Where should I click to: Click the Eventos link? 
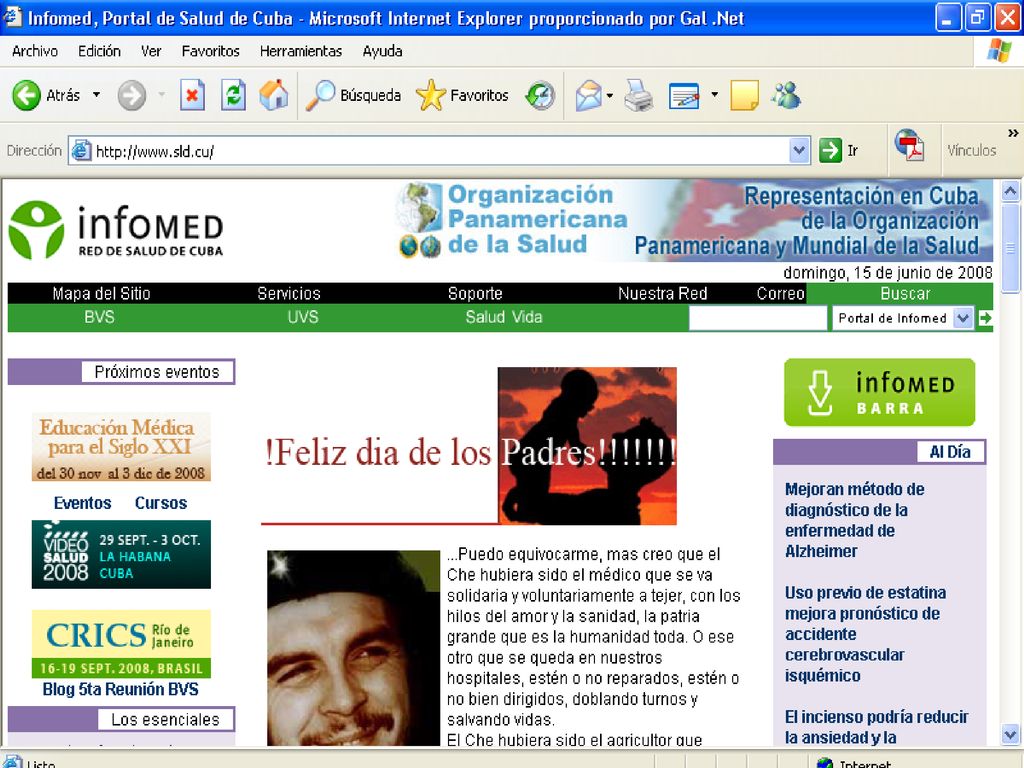tap(82, 503)
